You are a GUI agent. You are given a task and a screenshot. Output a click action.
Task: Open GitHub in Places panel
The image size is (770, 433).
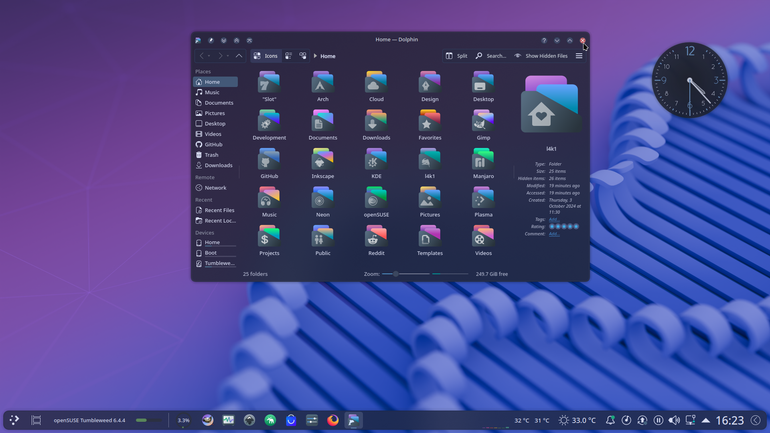[x=216, y=144]
